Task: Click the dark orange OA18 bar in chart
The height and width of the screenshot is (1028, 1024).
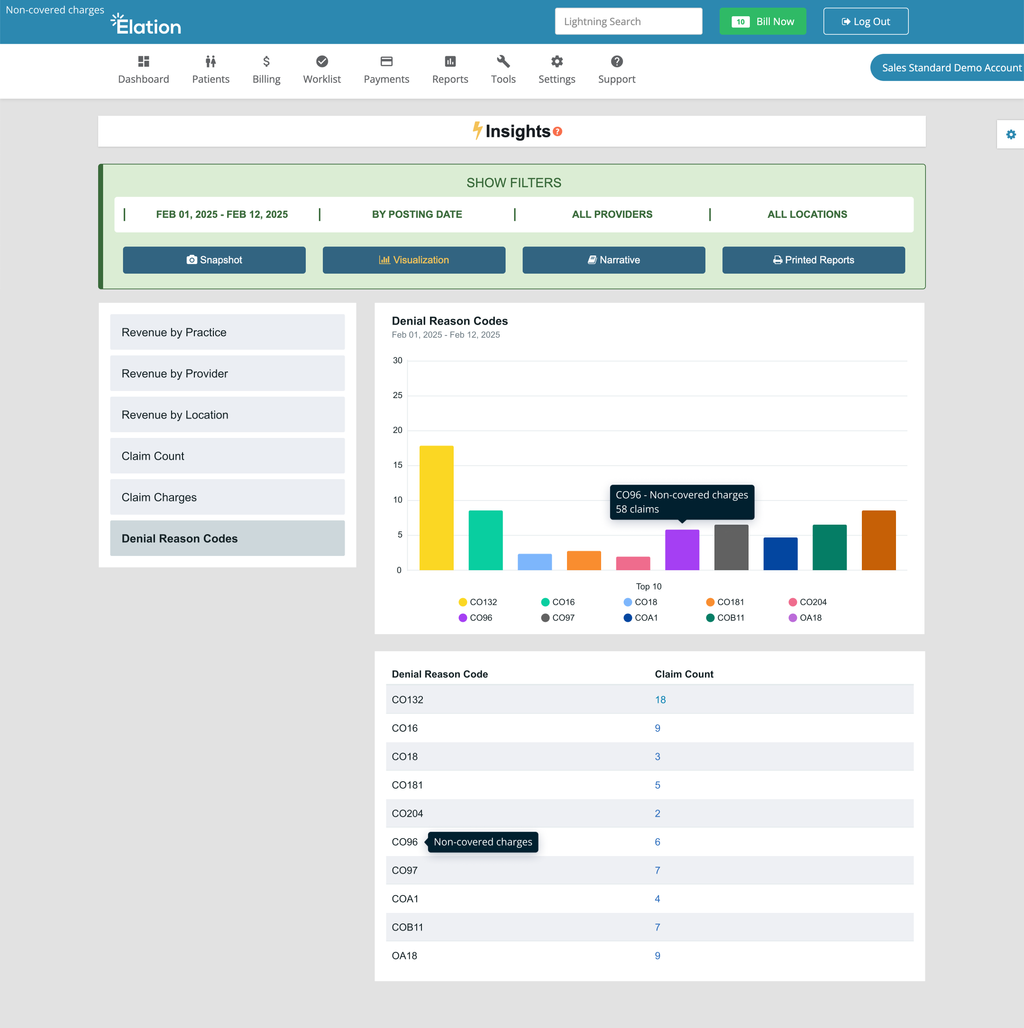Action: pos(879,540)
